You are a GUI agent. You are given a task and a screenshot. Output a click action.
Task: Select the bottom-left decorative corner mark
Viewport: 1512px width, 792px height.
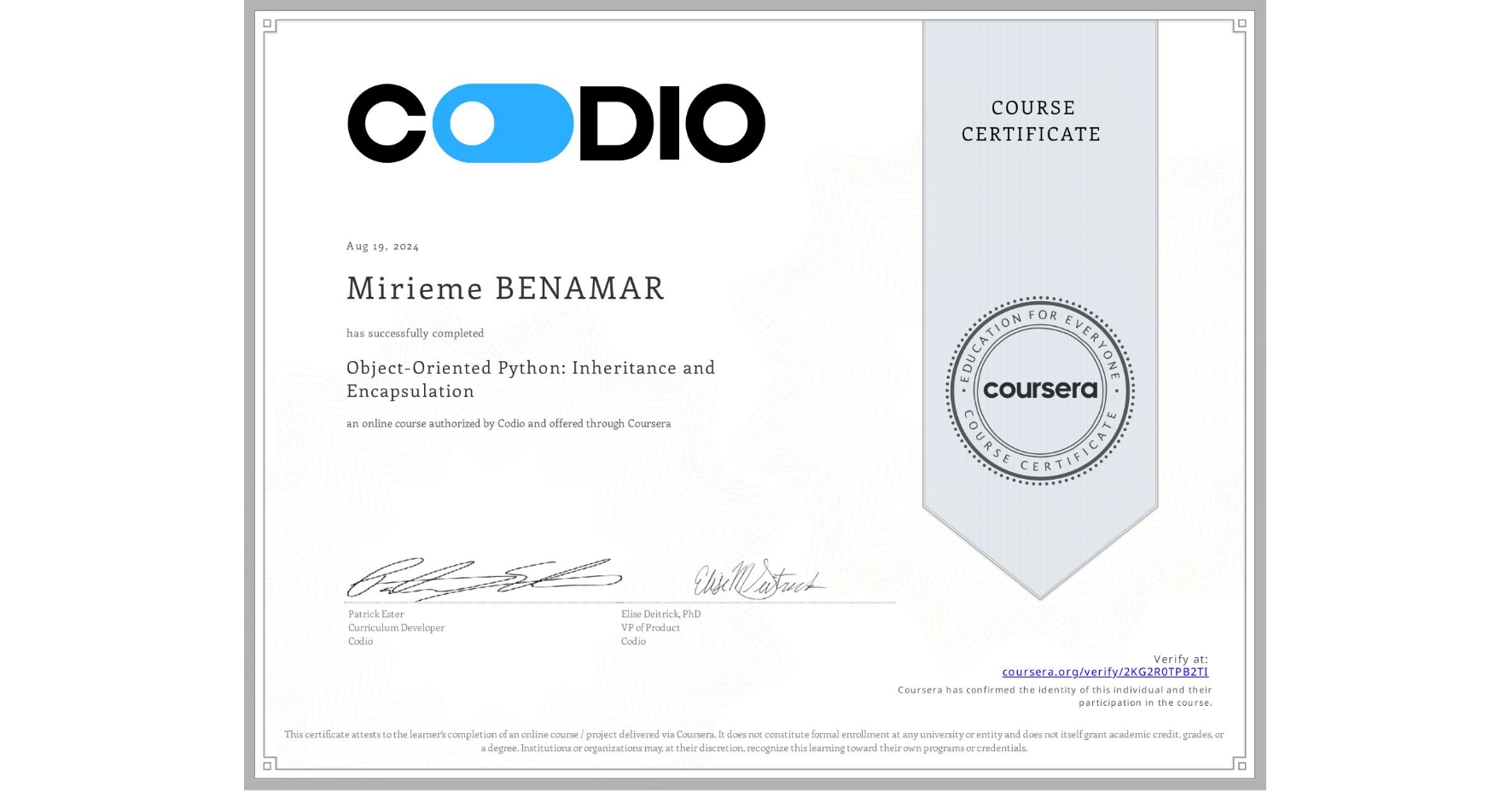(269, 764)
